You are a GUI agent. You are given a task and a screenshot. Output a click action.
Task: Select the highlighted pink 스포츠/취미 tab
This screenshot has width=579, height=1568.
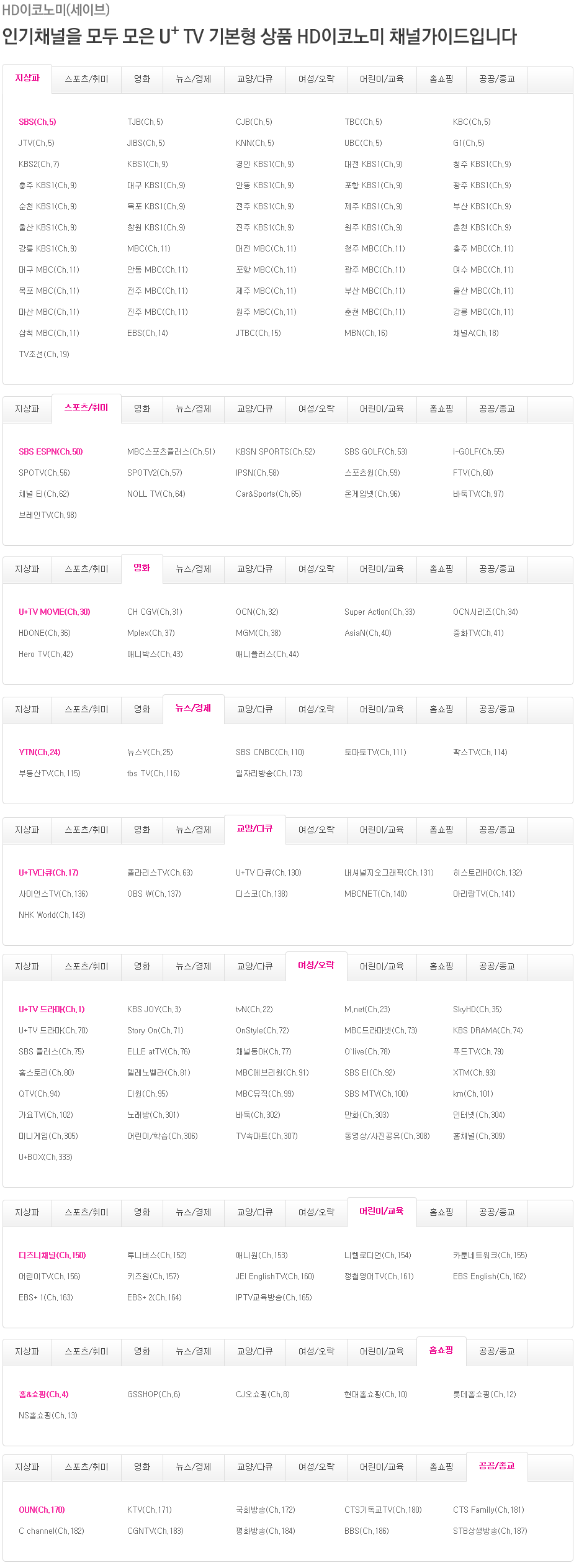pyautogui.click(x=86, y=408)
